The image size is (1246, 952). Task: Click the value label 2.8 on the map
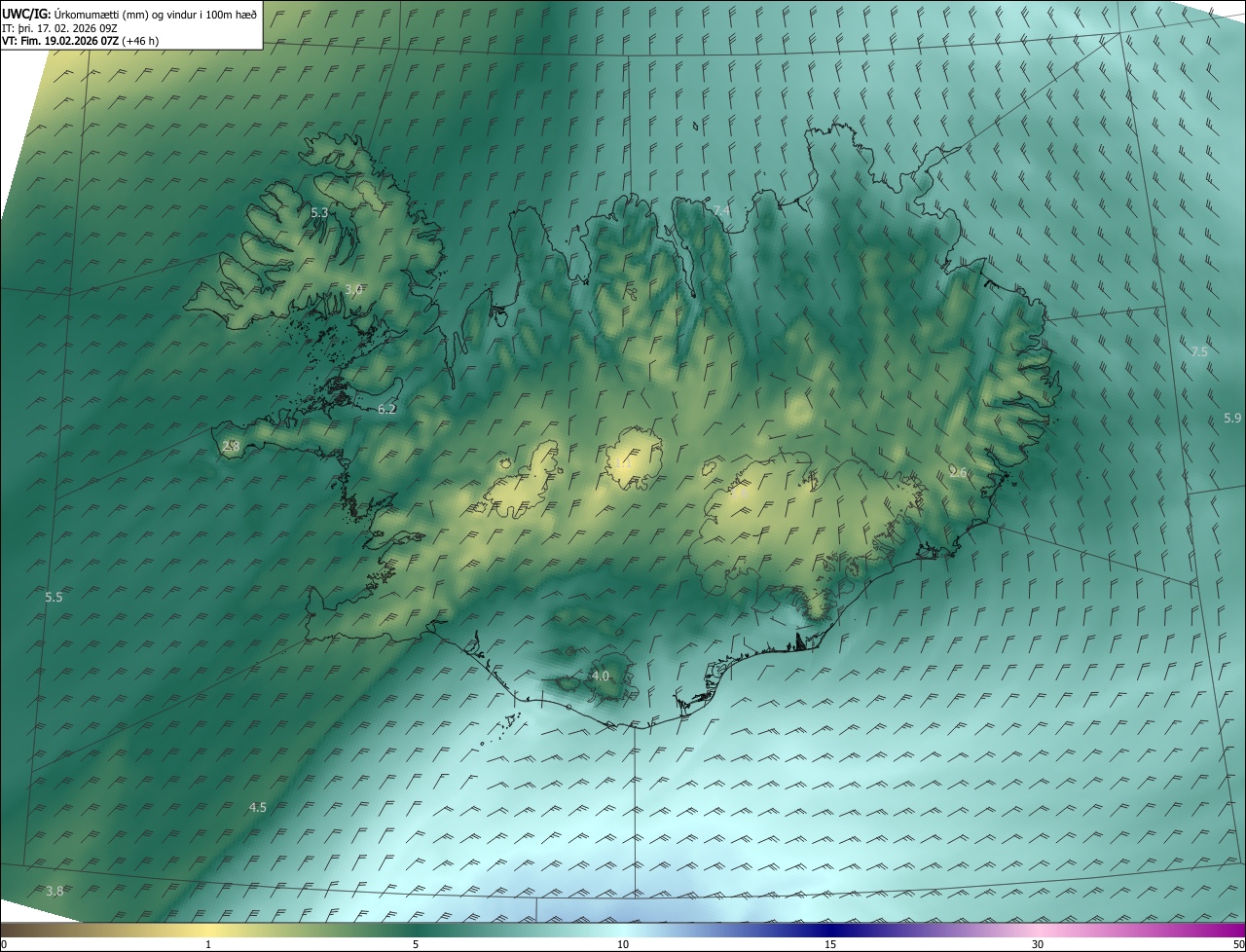pyautogui.click(x=231, y=446)
